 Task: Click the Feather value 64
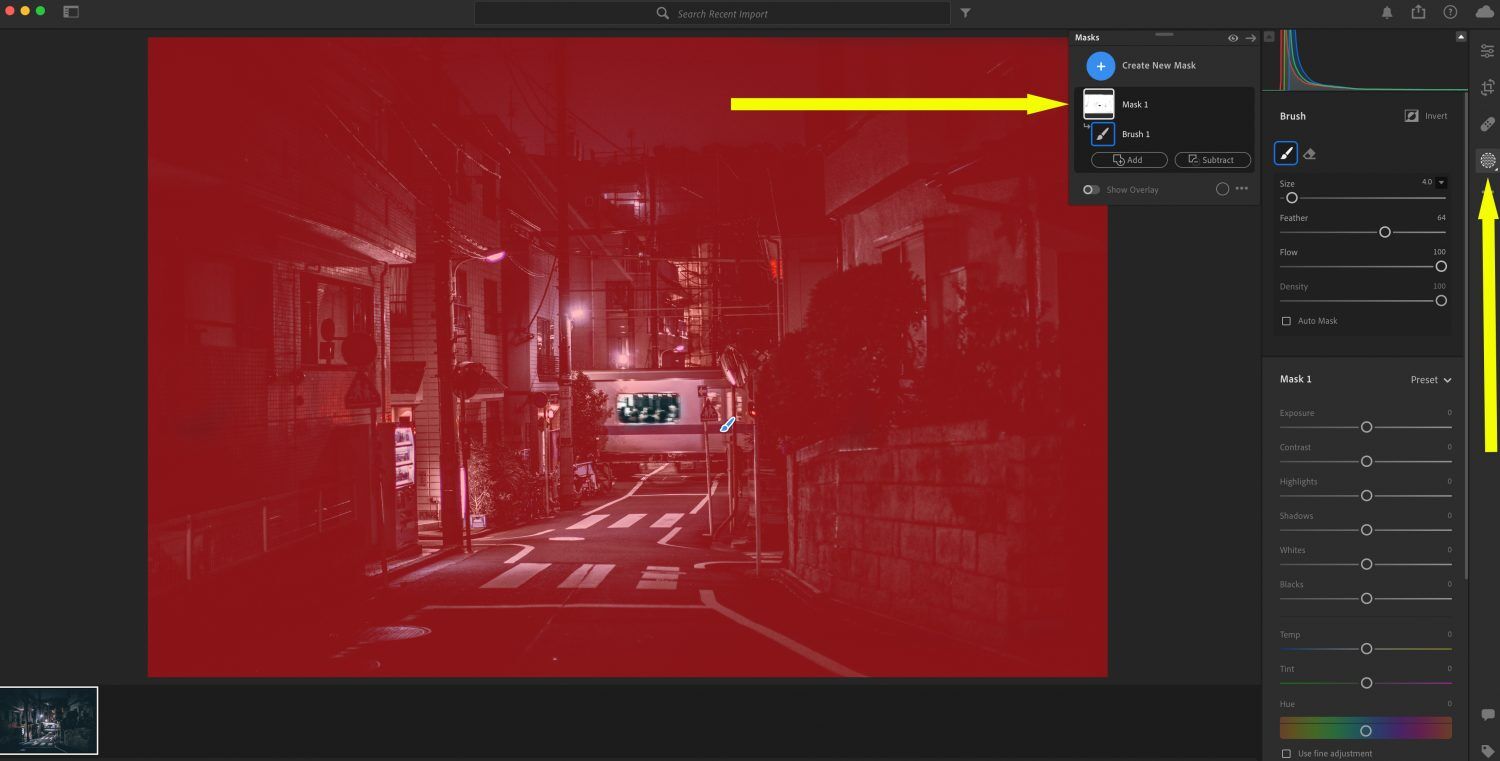(x=1441, y=217)
